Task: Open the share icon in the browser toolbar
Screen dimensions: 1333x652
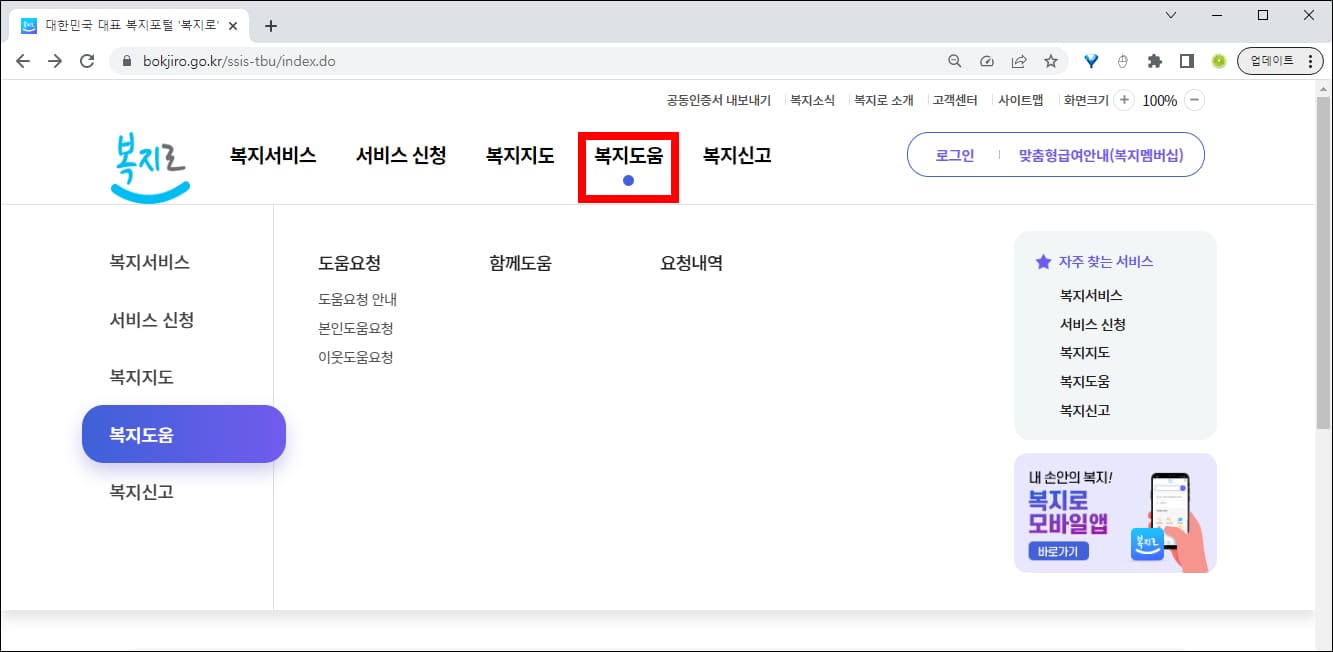Action: (x=1019, y=60)
